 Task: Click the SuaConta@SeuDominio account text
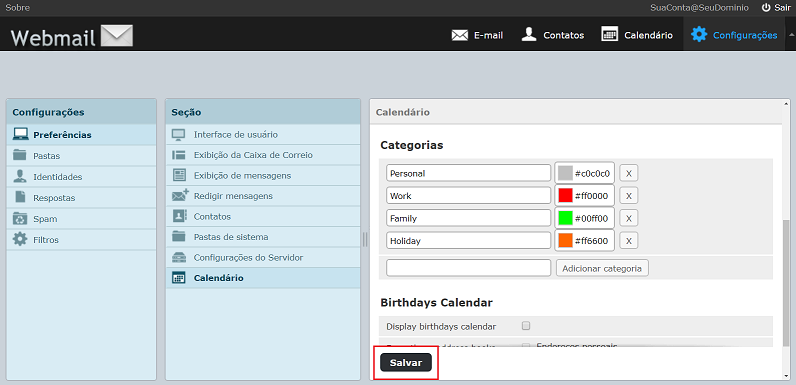(701, 8)
